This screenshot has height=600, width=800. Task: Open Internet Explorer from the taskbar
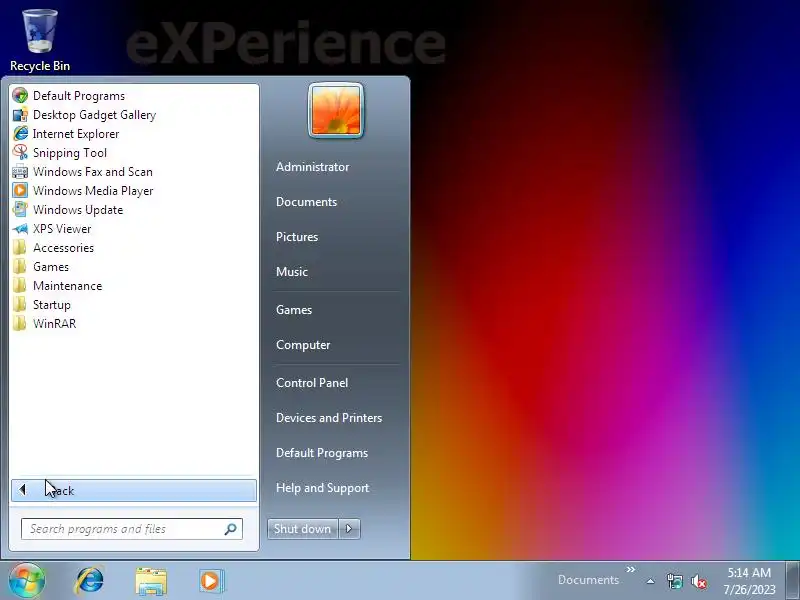tap(89, 581)
